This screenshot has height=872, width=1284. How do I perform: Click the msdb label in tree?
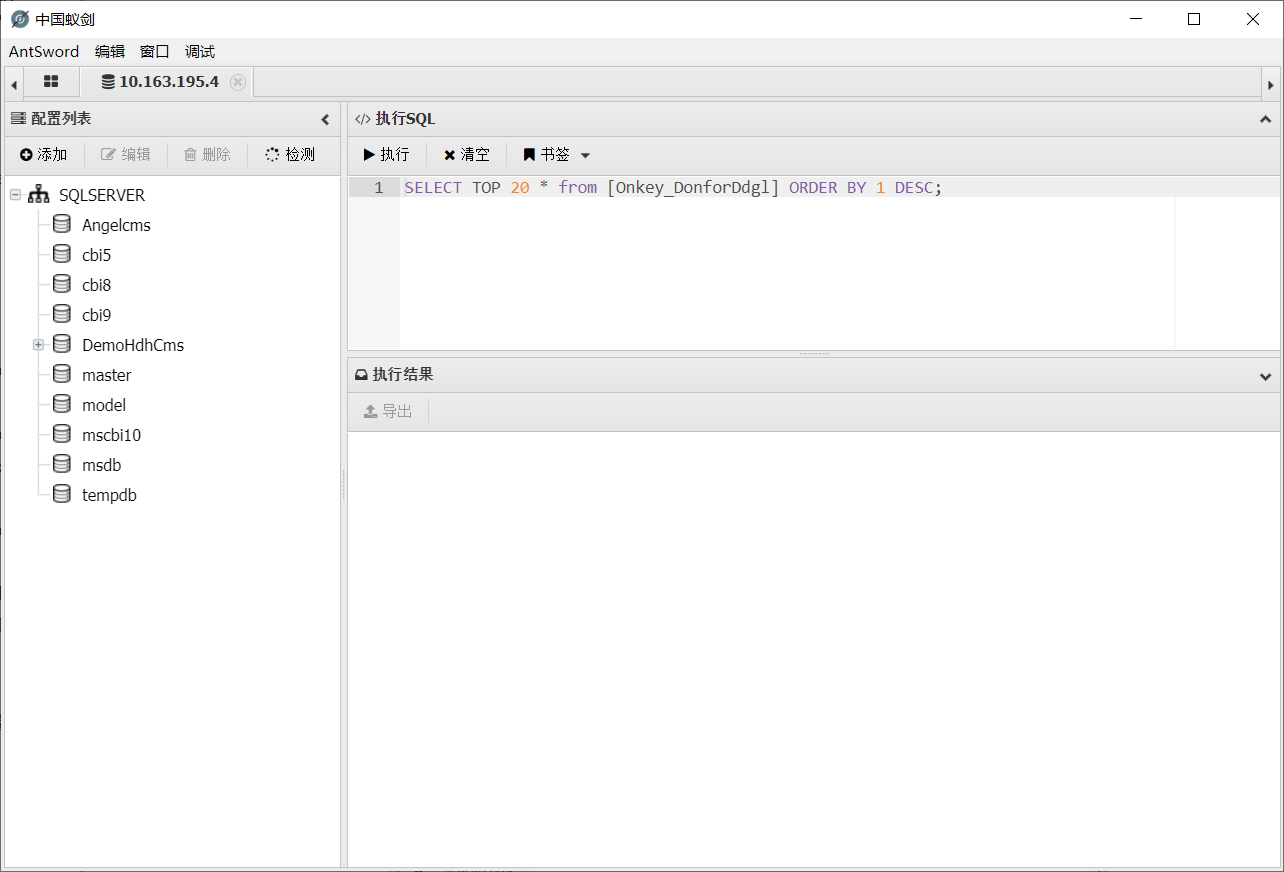click(102, 465)
